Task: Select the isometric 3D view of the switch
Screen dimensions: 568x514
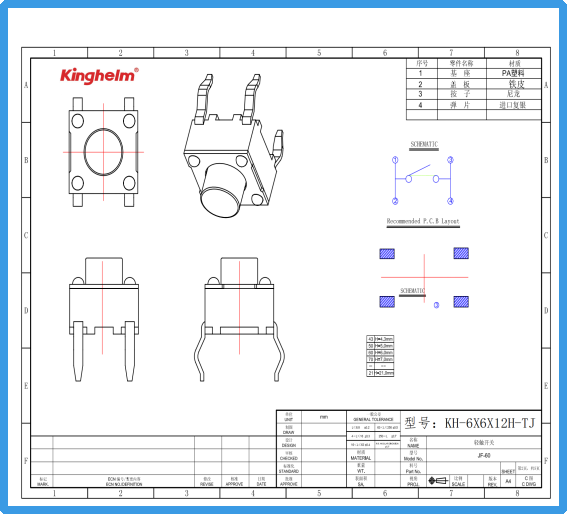Action: (x=234, y=146)
